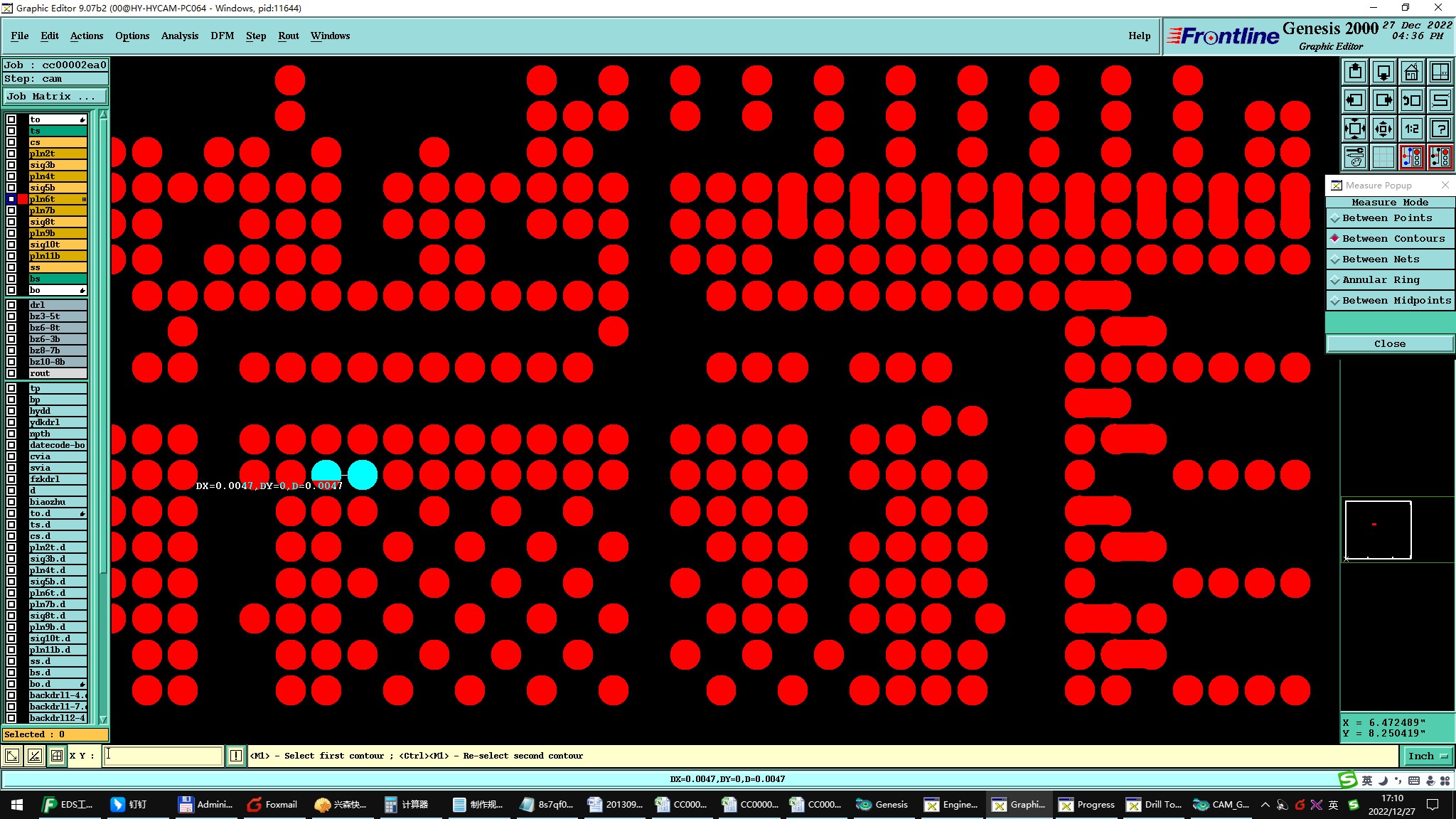Viewport: 1456px width, 819px height.
Task: Open the Step menu
Action: pyautogui.click(x=256, y=36)
